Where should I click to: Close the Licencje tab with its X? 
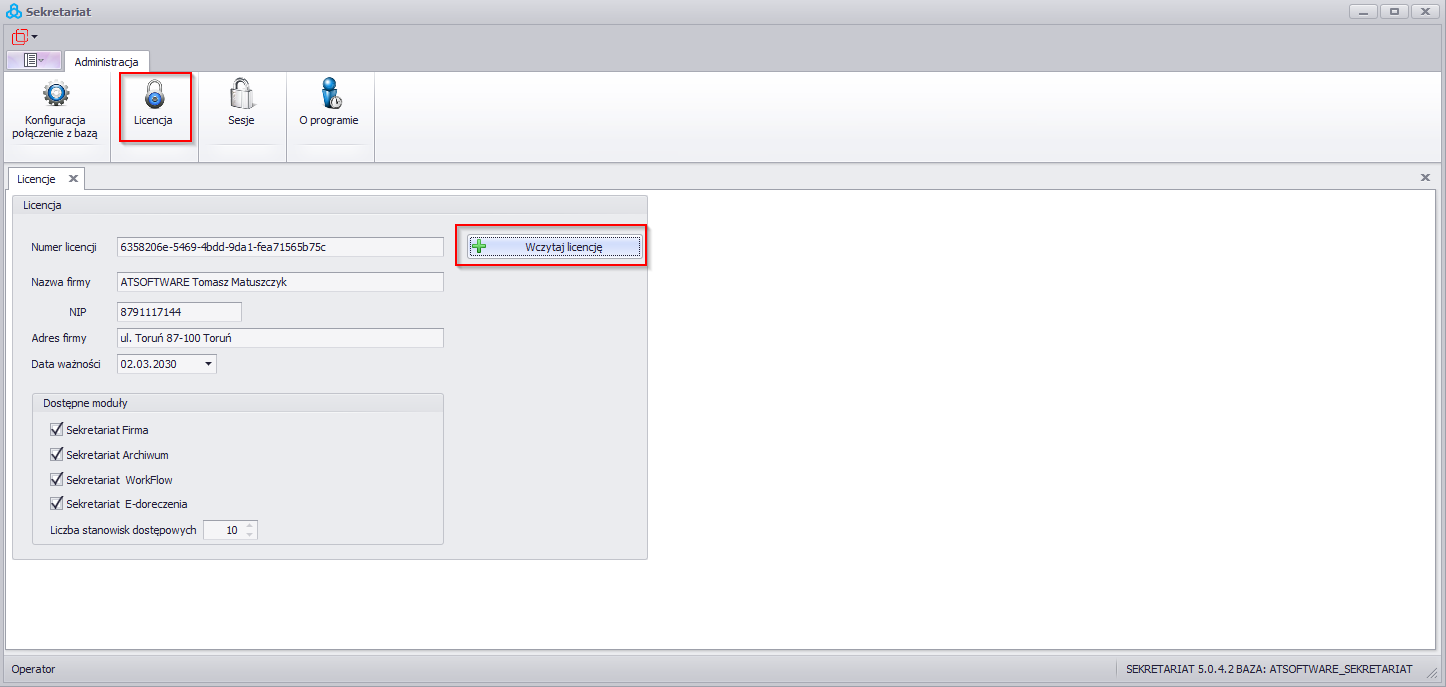pyautogui.click(x=73, y=179)
